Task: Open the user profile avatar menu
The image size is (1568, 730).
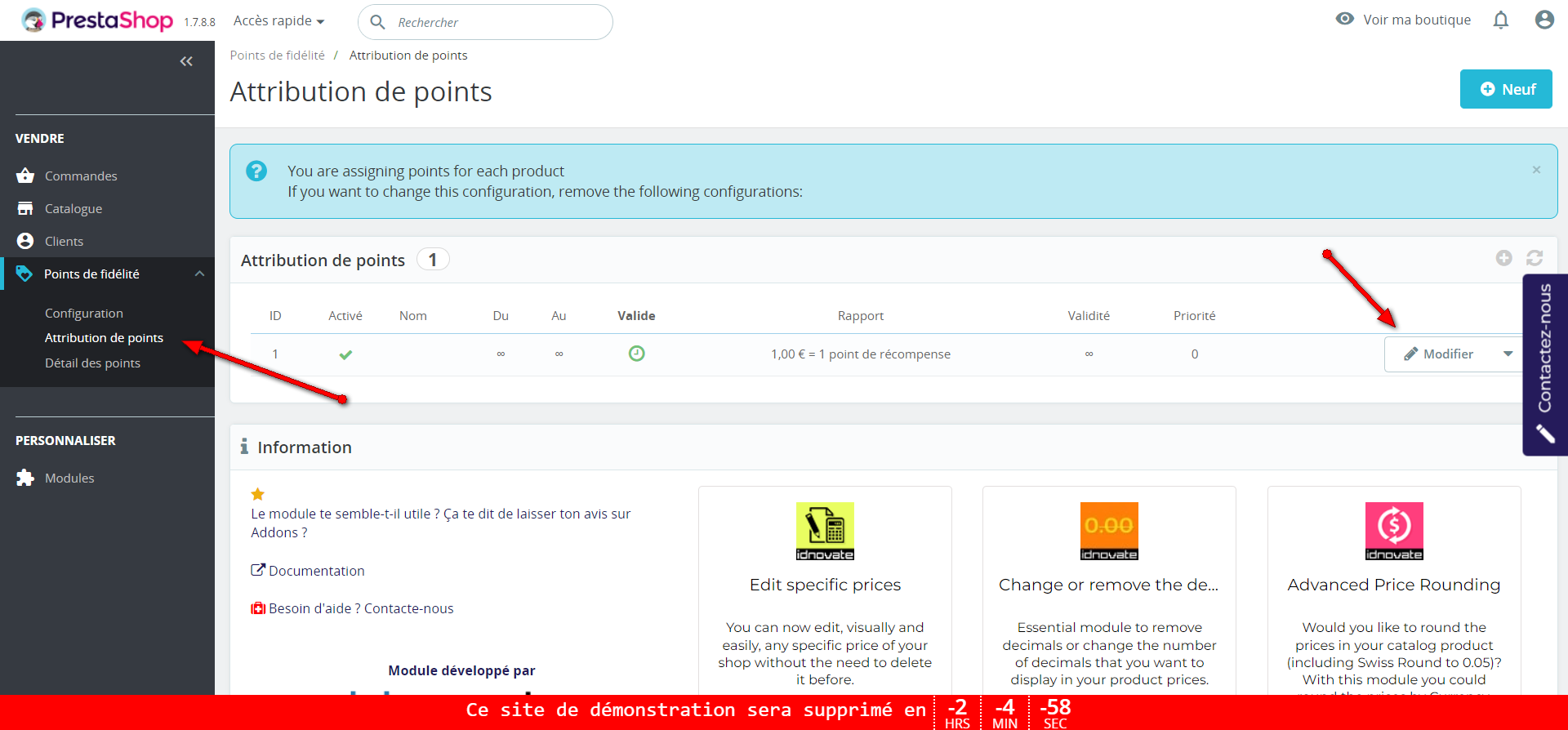Action: coord(1544,20)
